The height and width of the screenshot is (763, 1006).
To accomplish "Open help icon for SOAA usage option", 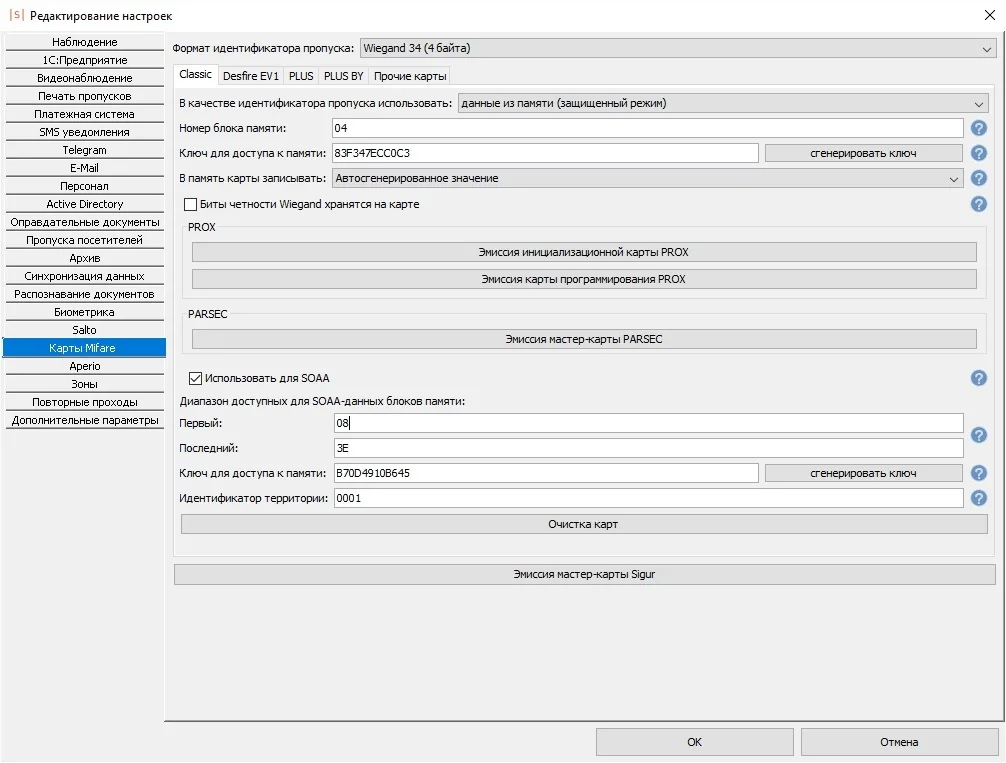I will (979, 378).
